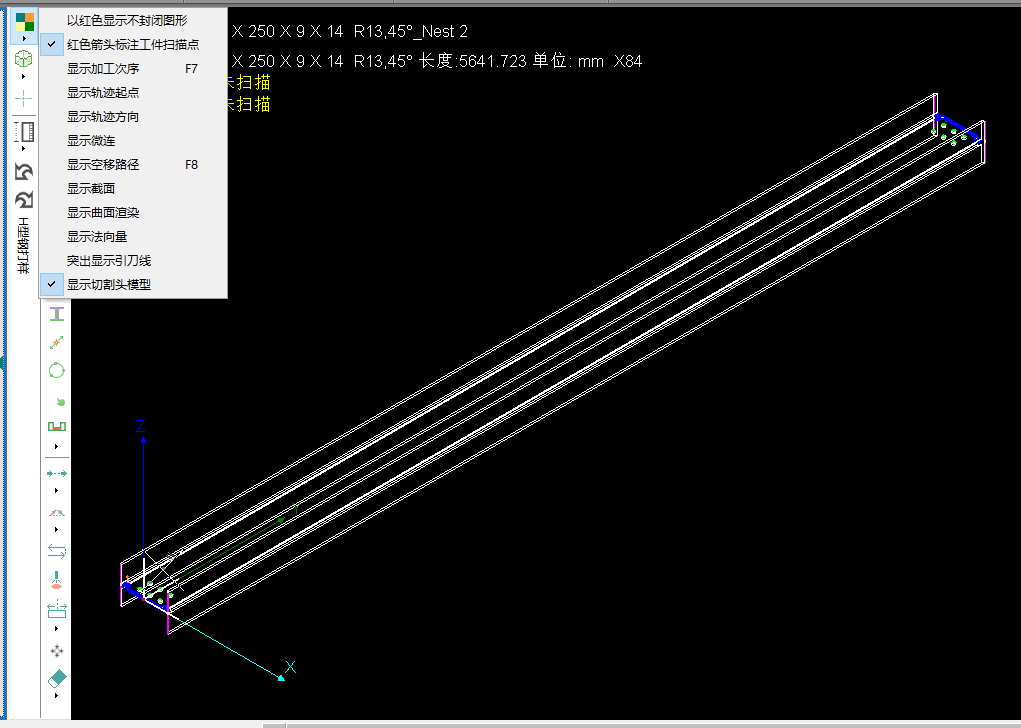Select the H-beam section icon
1021x728 pixels.
pyautogui.click(x=57, y=314)
